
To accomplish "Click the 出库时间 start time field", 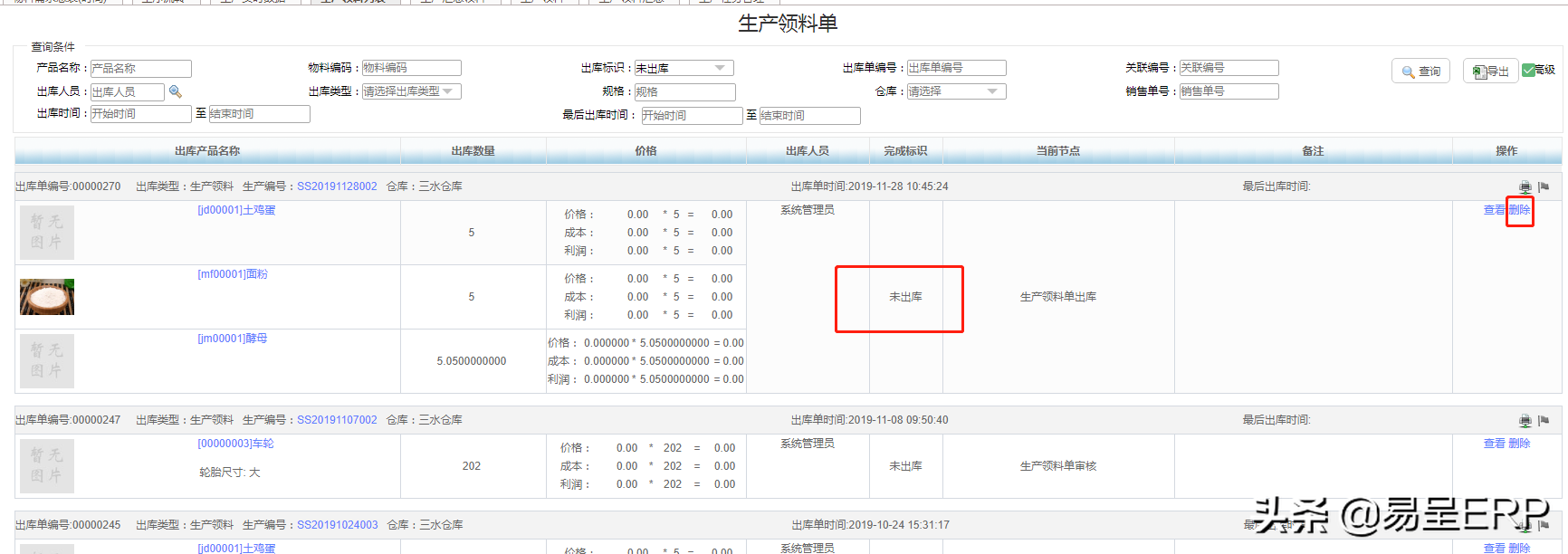I will coord(140,114).
